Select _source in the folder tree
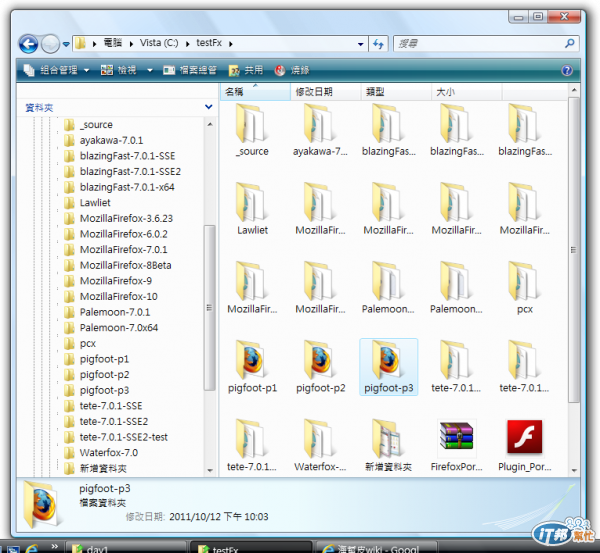The height and width of the screenshot is (553, 600). coord(96,125)
